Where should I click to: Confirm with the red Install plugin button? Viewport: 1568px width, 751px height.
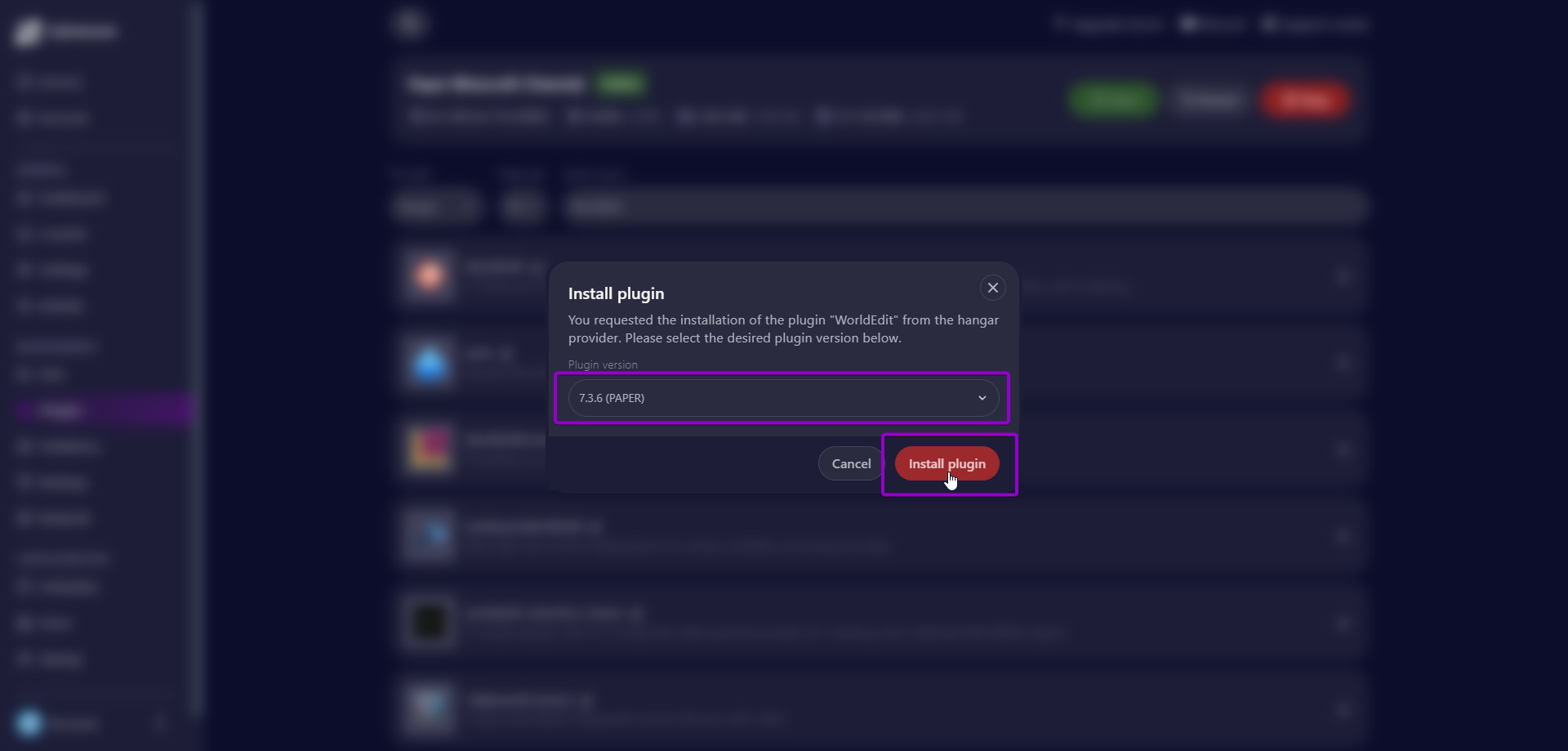(x=947, y=463)
